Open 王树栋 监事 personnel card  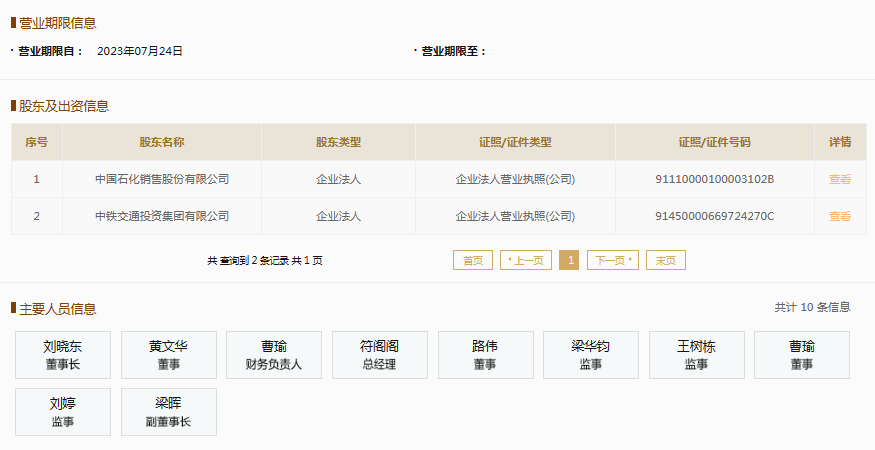pos(696,355)
